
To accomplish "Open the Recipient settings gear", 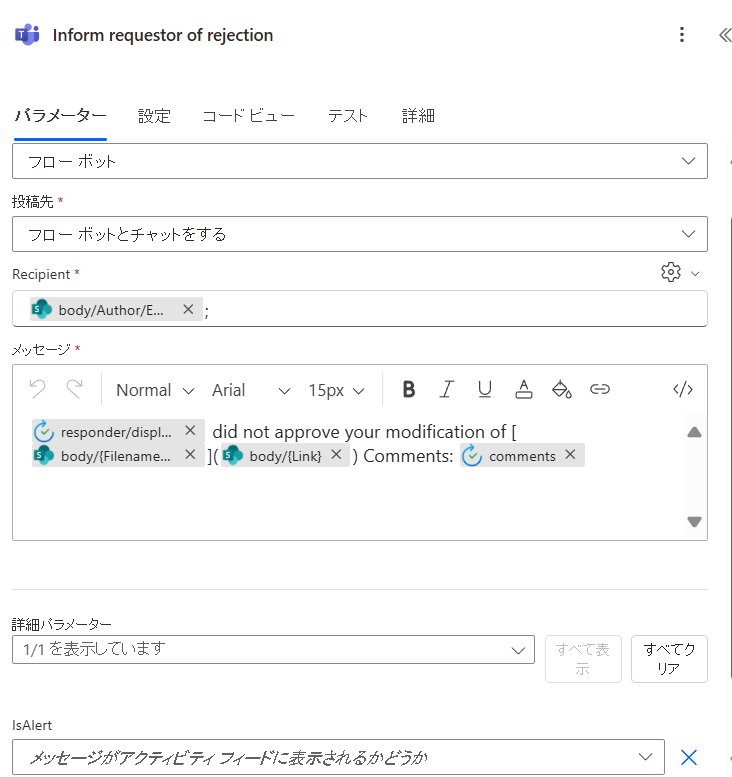I will [x=671, y=272].
